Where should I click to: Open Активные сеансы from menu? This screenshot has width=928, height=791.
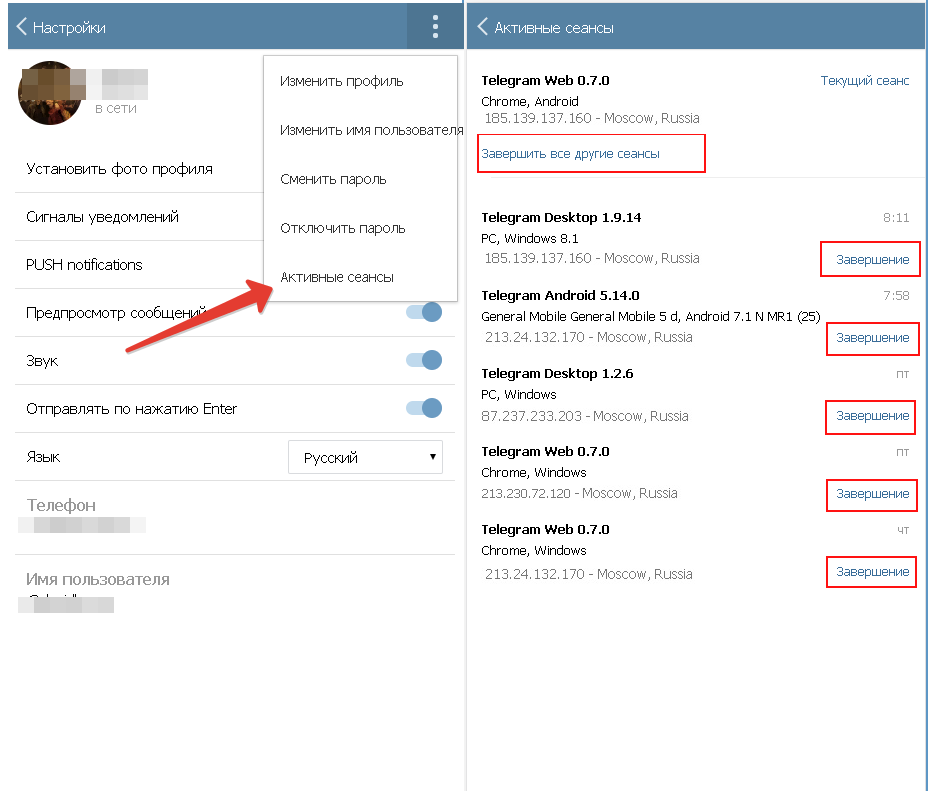click(337, 277)
